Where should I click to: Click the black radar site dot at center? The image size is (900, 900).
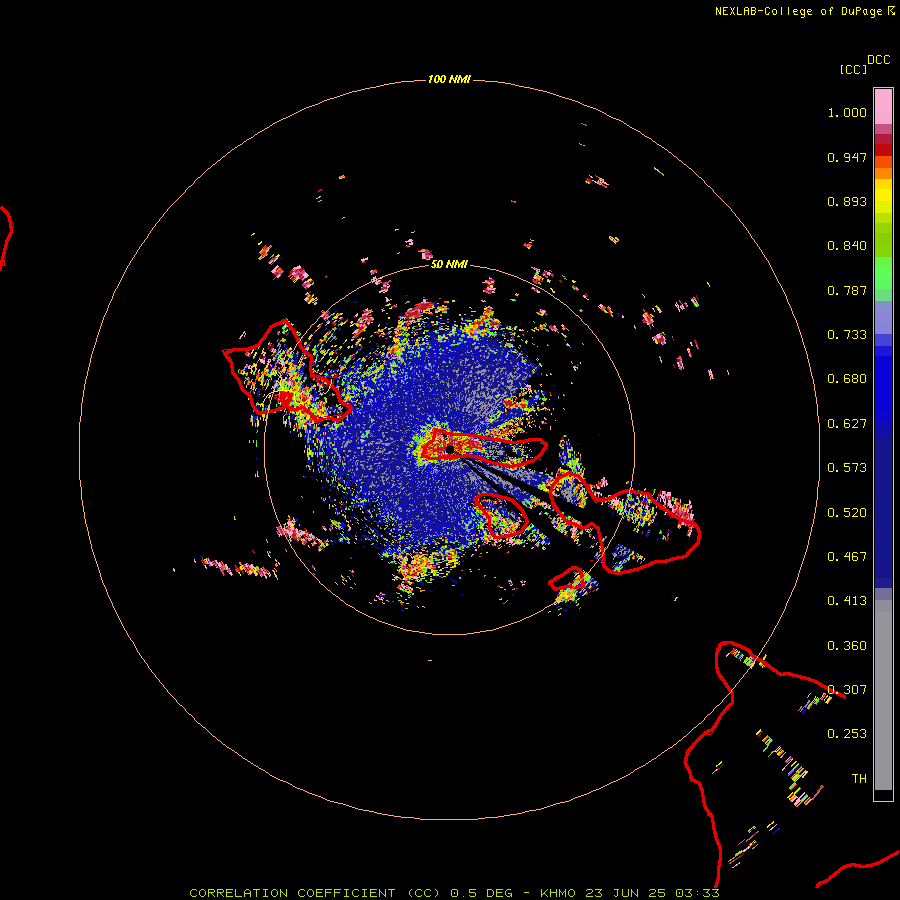point(450,449)
